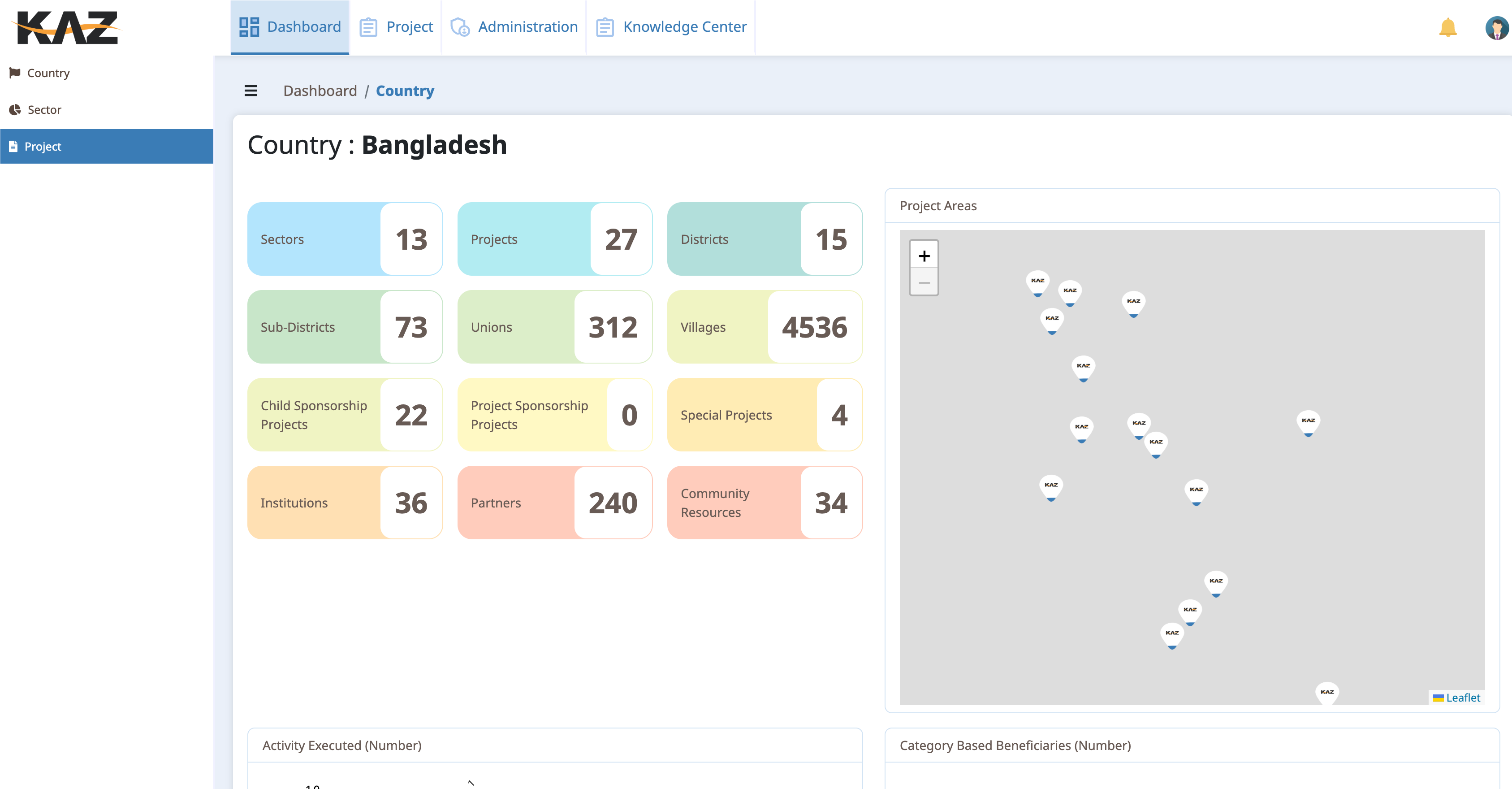This screenshot has width=1512, height=789.
Task: Select the Country breadcrumb entry
Action: [404, 91]
